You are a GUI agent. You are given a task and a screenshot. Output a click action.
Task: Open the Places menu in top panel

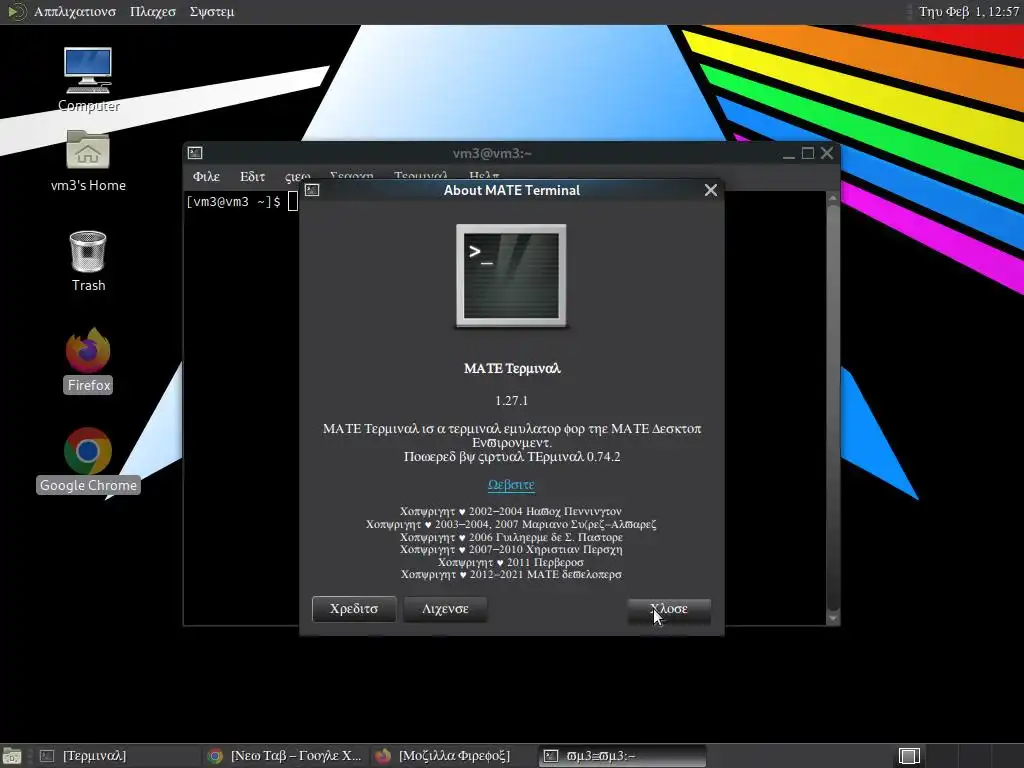(153, 12)
